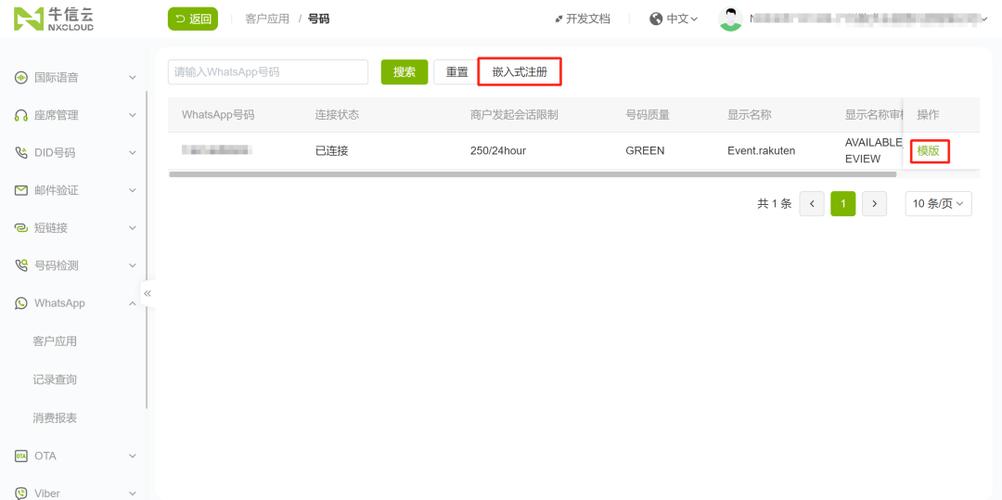1002x500 pixels.
Task: Click the globe language icon
Action: click(x=656, y=19)
